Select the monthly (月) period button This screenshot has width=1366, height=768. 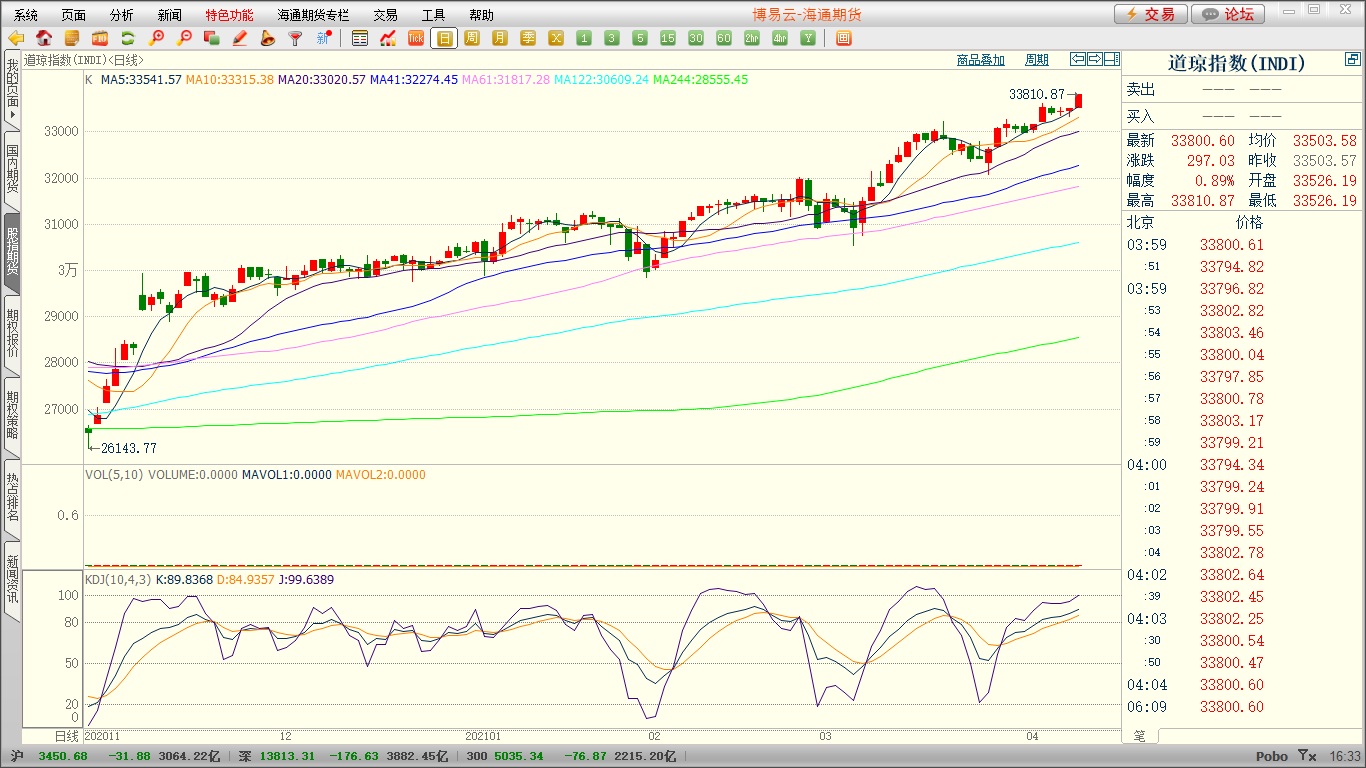[x=500, y=38]
